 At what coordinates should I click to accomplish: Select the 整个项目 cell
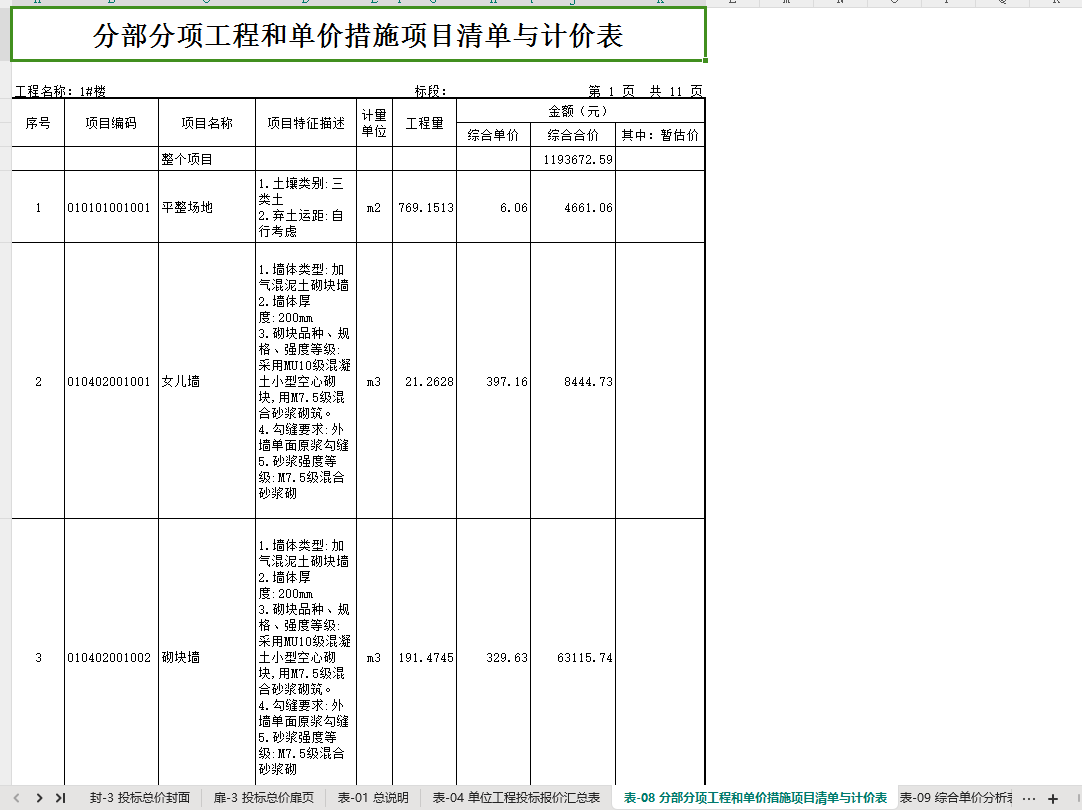click(x=207, y=159)
